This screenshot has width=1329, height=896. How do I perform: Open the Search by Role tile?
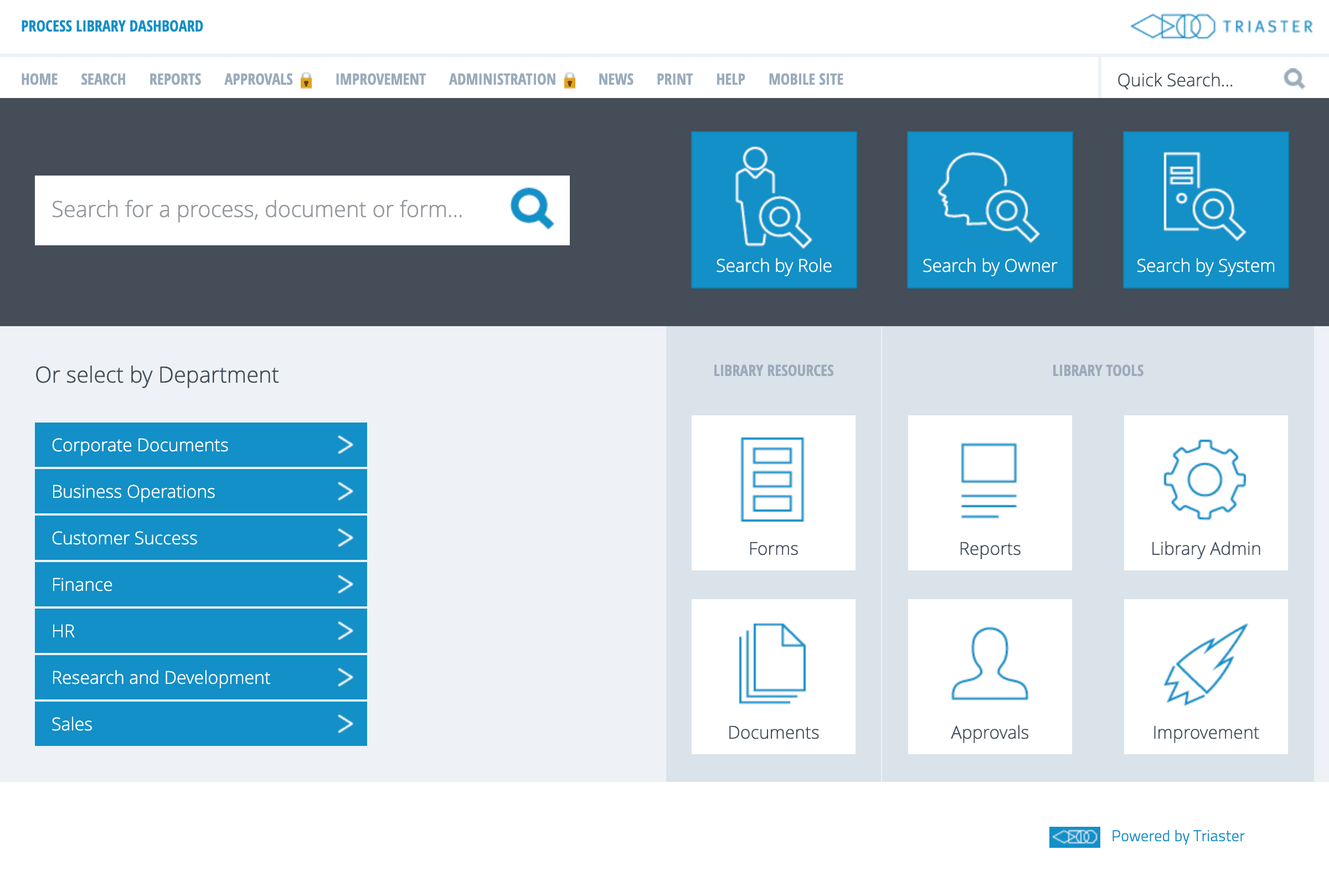click(x=774, y=210)
